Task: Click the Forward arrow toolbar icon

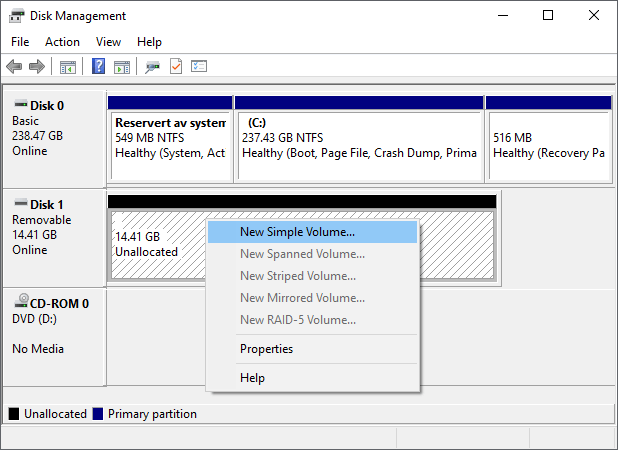Action: coord(37,66)
